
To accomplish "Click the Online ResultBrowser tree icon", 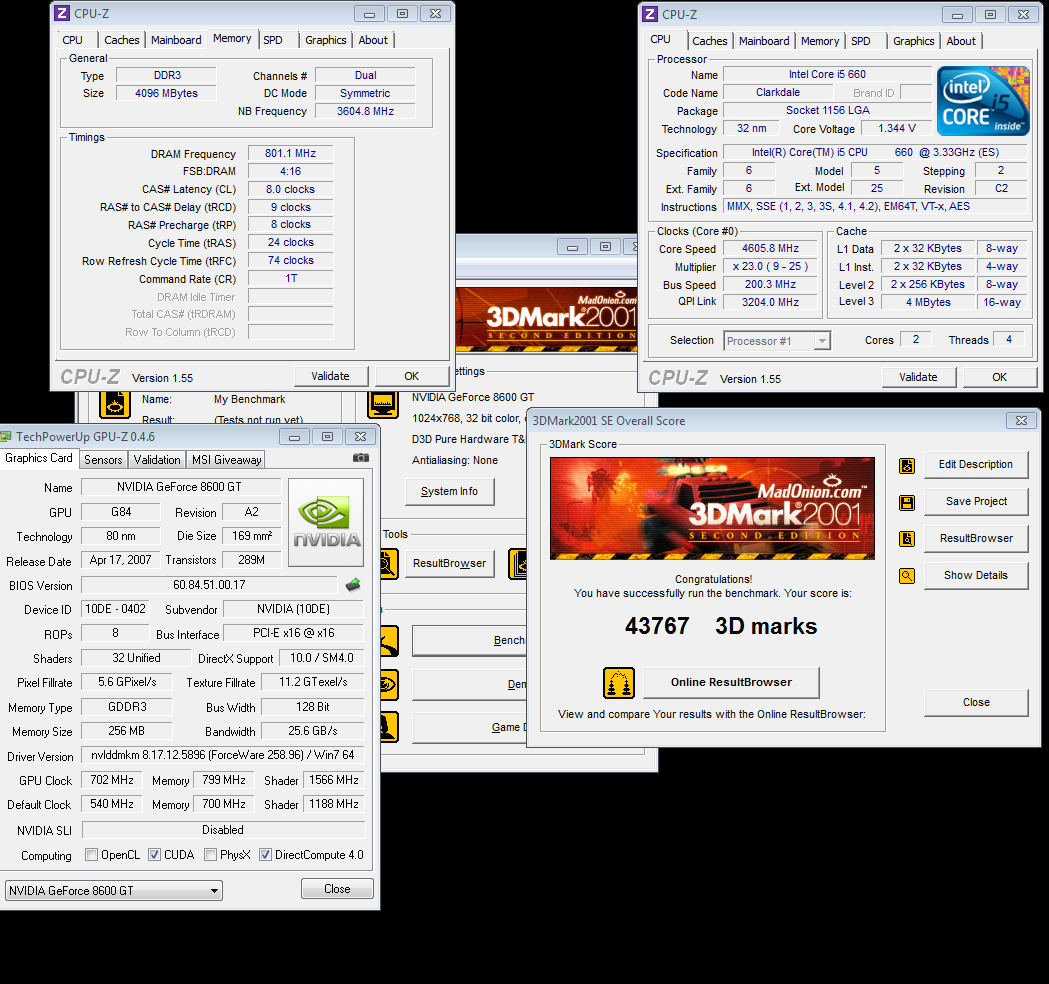I will tap(619, 683).
